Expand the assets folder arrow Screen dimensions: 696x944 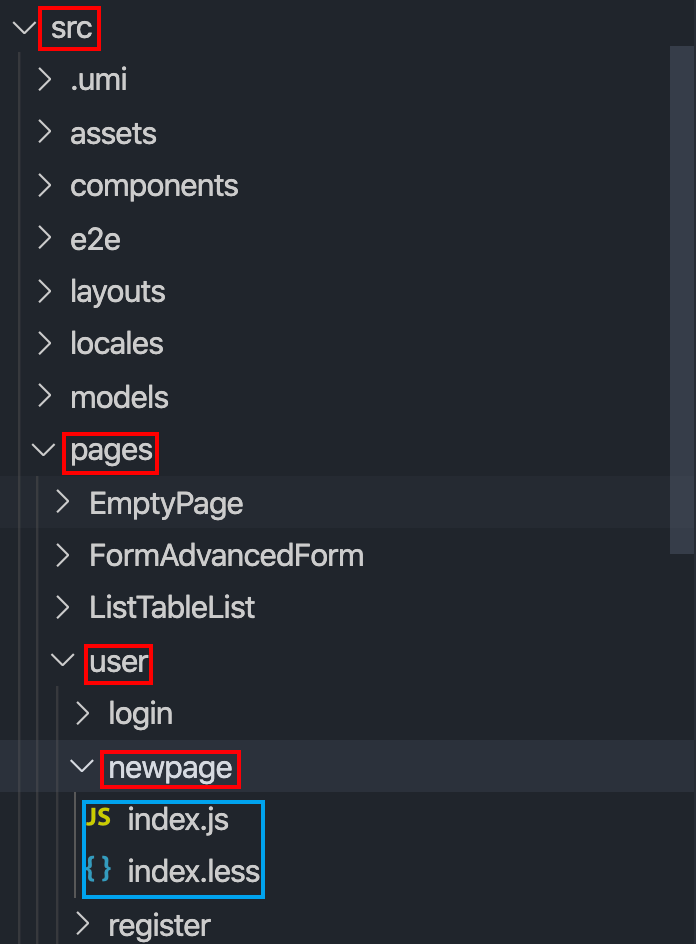[44, 133]
